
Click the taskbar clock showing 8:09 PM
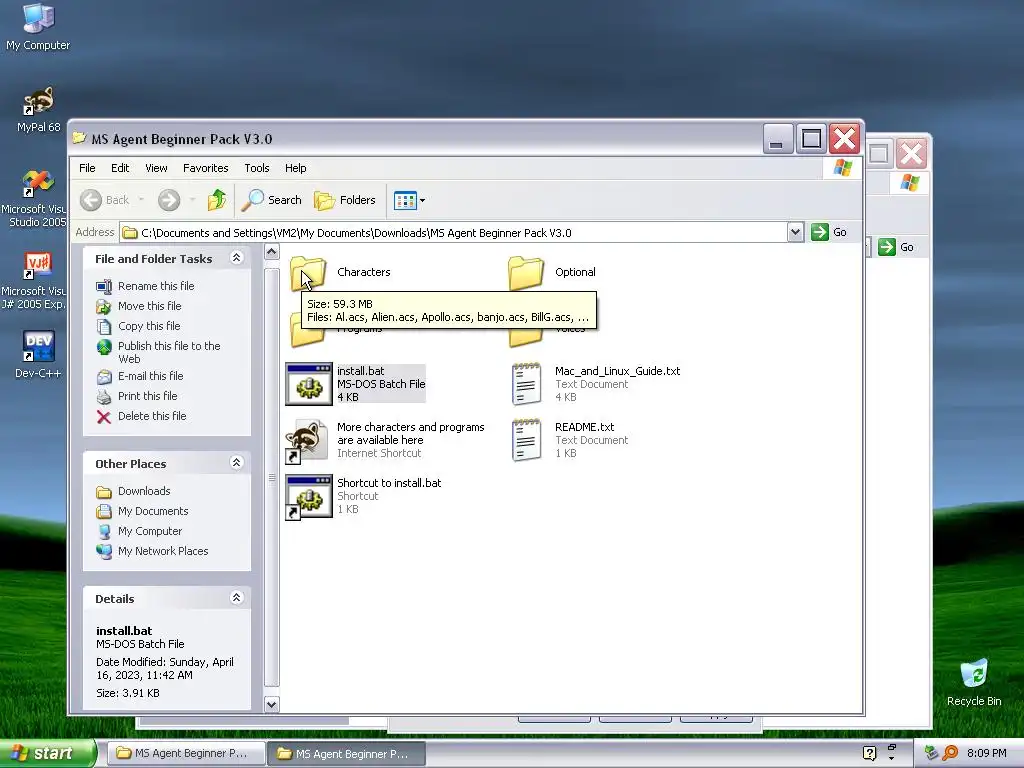tap(986, 753)
